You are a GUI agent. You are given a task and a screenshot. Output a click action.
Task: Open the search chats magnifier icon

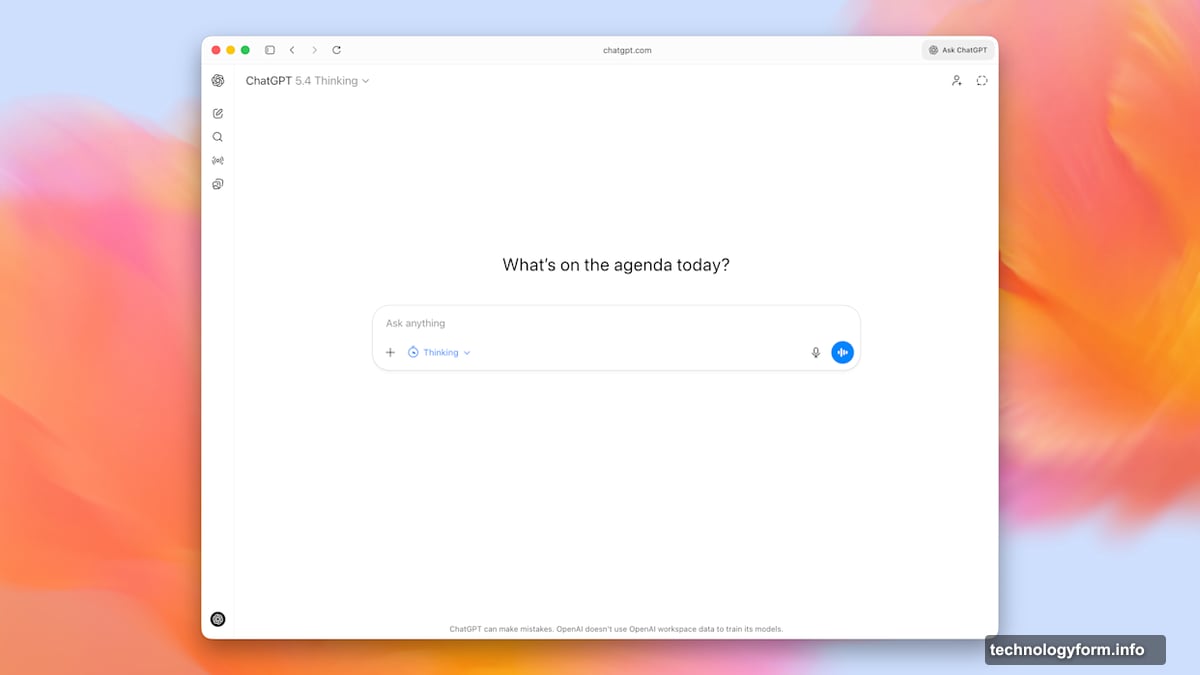pyautogui.click(x=218, y=137)
